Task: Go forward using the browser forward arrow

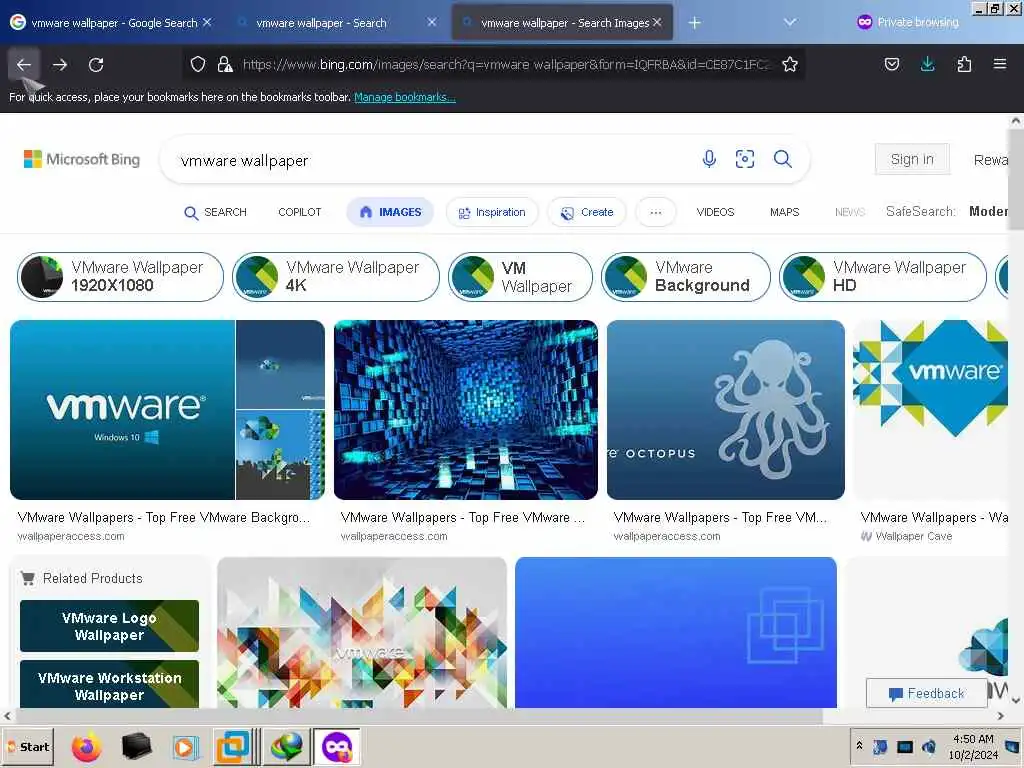Action: pos(60,65)
